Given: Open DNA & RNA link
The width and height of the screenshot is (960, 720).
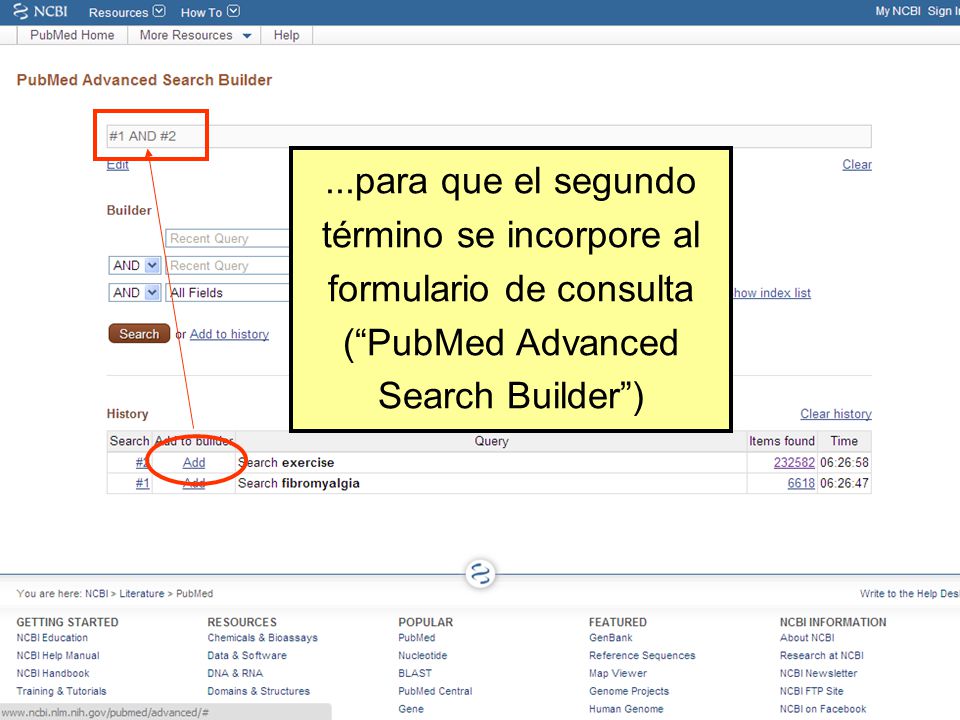Looking at the screenshot, I should tap(235, 673).
